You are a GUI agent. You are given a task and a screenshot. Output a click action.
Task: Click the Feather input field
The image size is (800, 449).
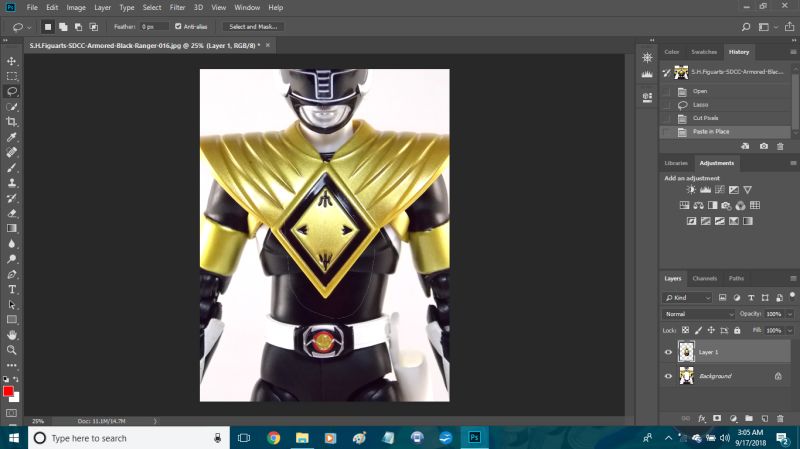(x=154, y=27)
